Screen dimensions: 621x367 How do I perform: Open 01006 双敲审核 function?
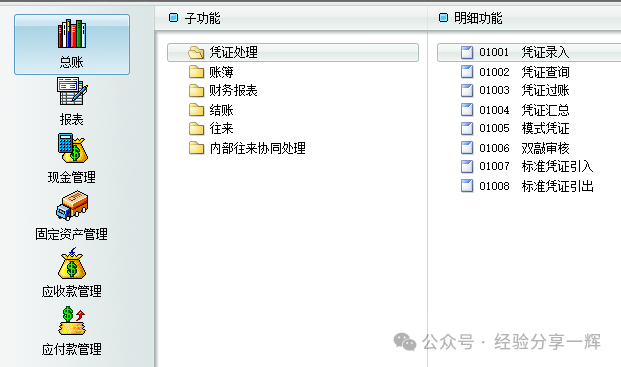515,148
